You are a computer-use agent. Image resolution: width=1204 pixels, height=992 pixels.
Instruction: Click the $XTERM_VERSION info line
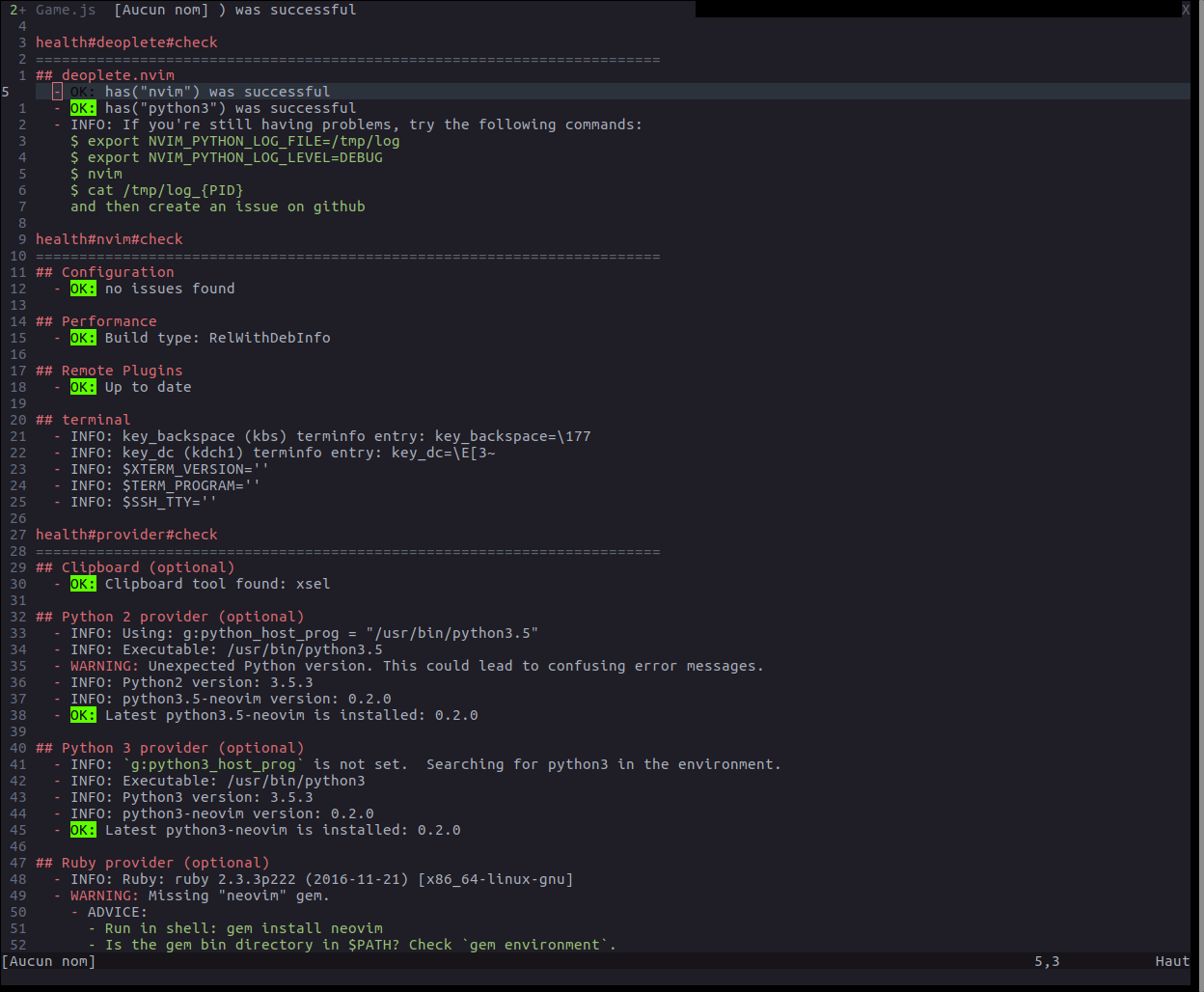161,469
